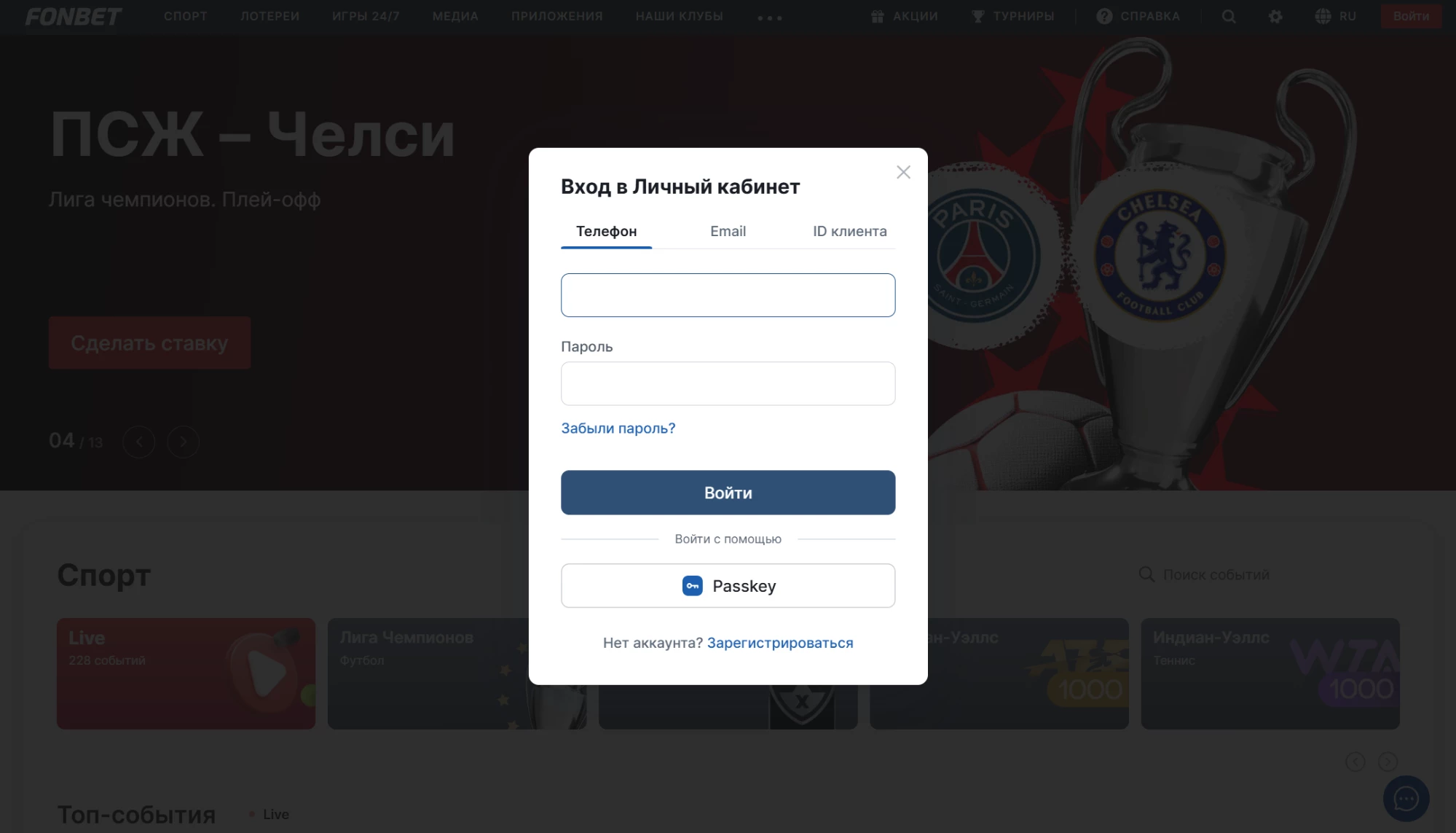Switch to the Email login tab
This screenshot has height=833, width=1456.
pos(728,231)
